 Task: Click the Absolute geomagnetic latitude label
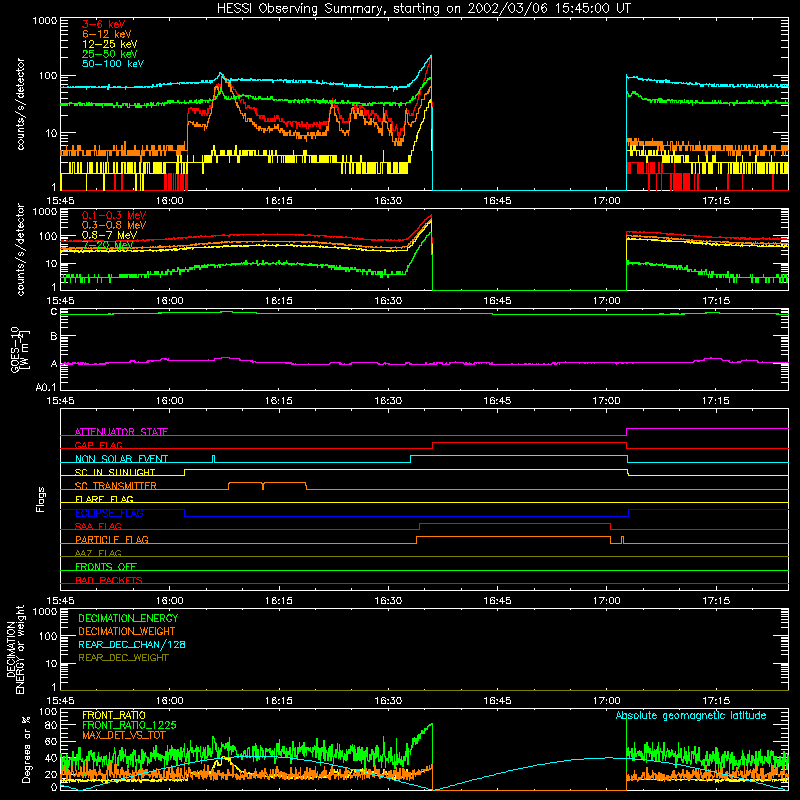coord(691,715)
